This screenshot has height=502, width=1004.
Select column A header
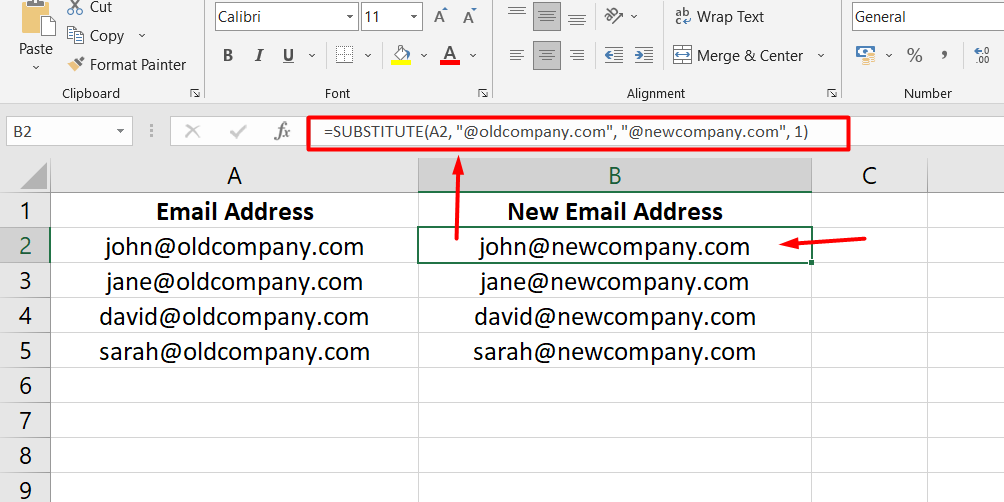234,175
